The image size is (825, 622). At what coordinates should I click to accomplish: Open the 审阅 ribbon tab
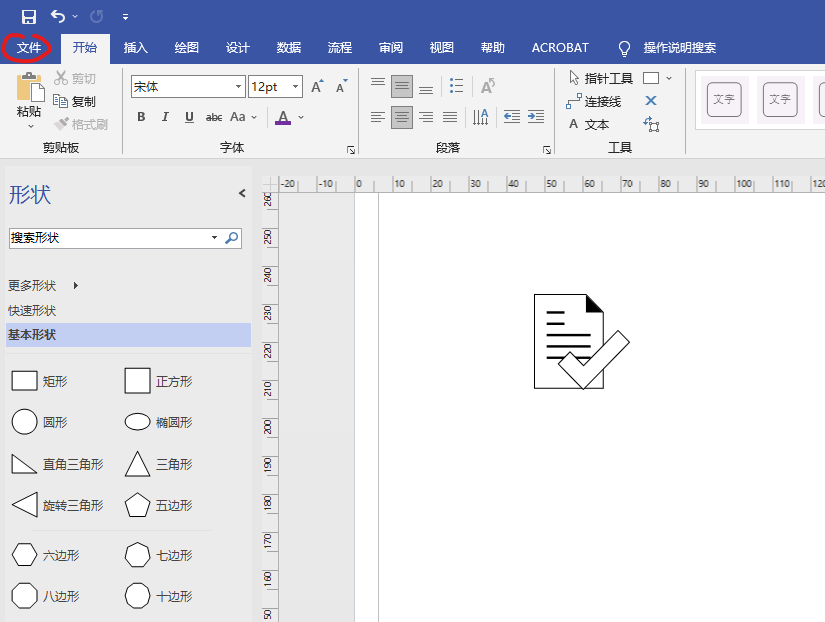[x=391, y=48]
